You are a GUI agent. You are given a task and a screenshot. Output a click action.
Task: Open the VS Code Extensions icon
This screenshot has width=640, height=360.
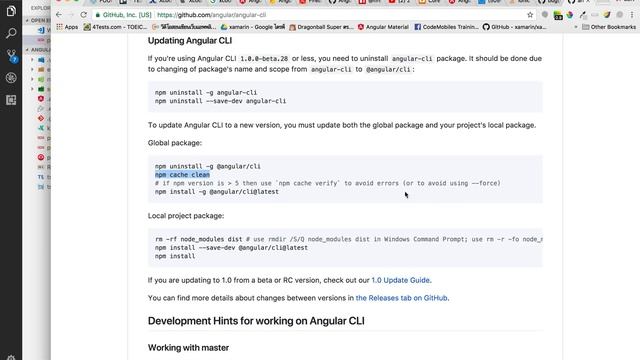pos(11,100)
